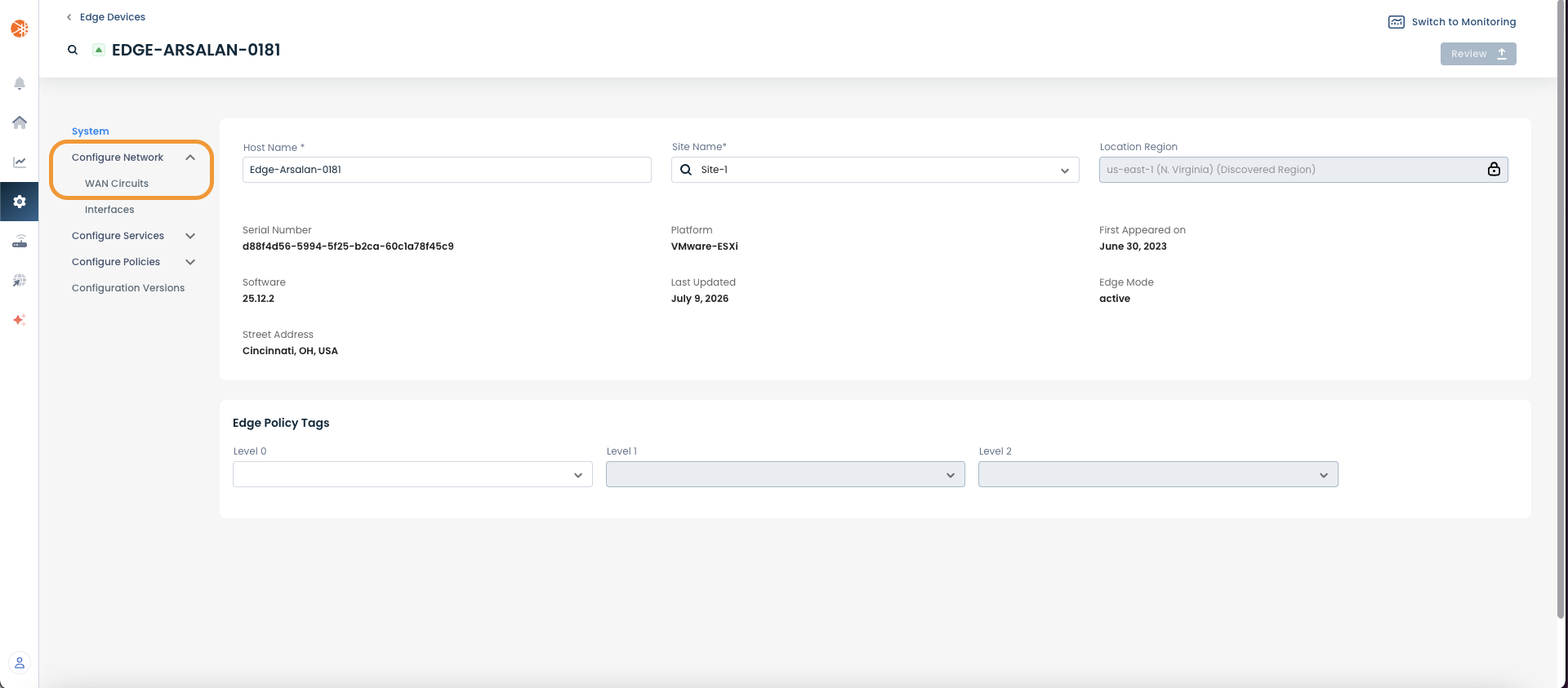Click the globe network icon in sidebar
The image size is (1568, 688).
pyautogui.click(x=20, y=280)
